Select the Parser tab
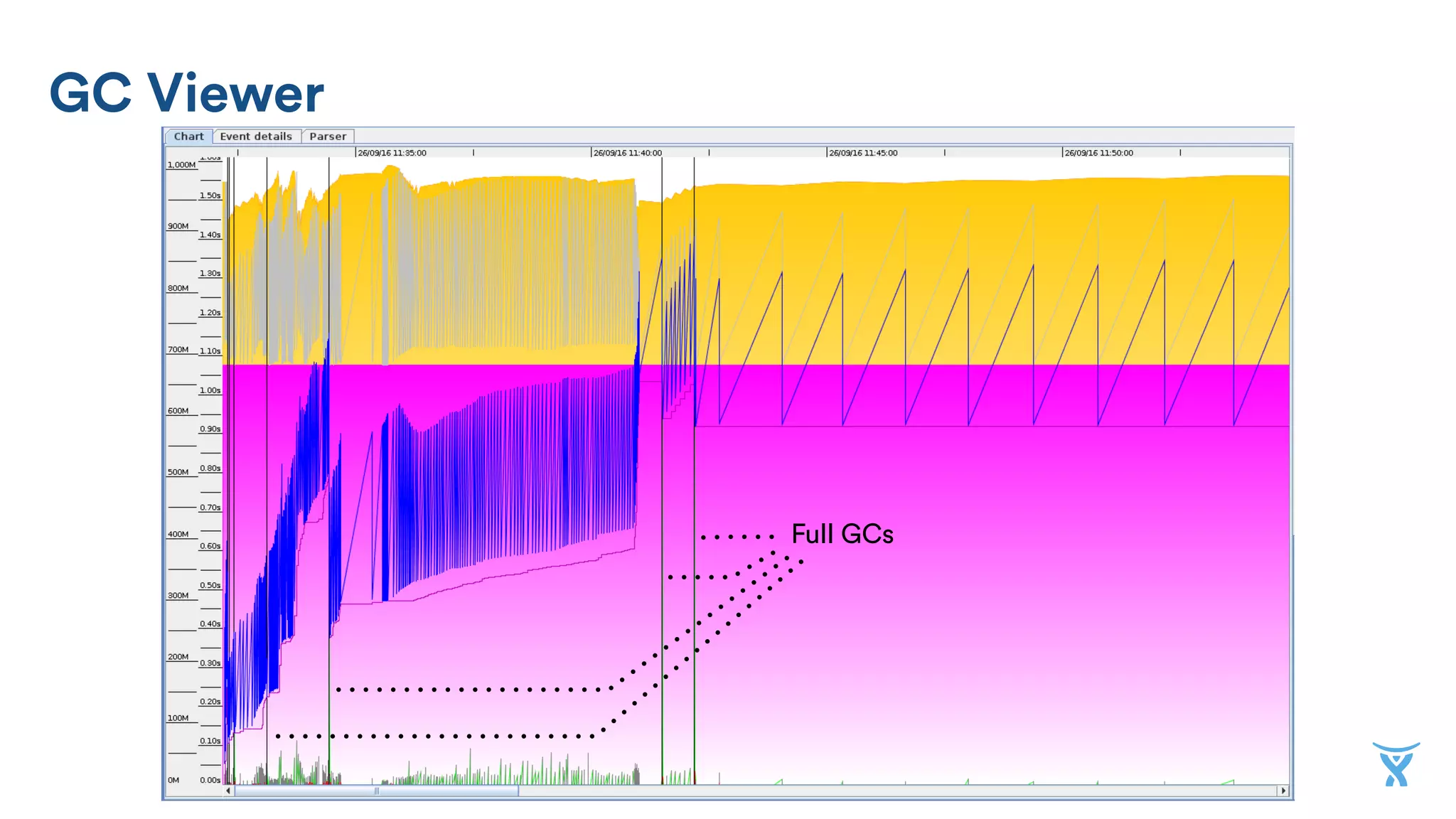The height and width of the screenshot is (819, 1456). (328, 136)
